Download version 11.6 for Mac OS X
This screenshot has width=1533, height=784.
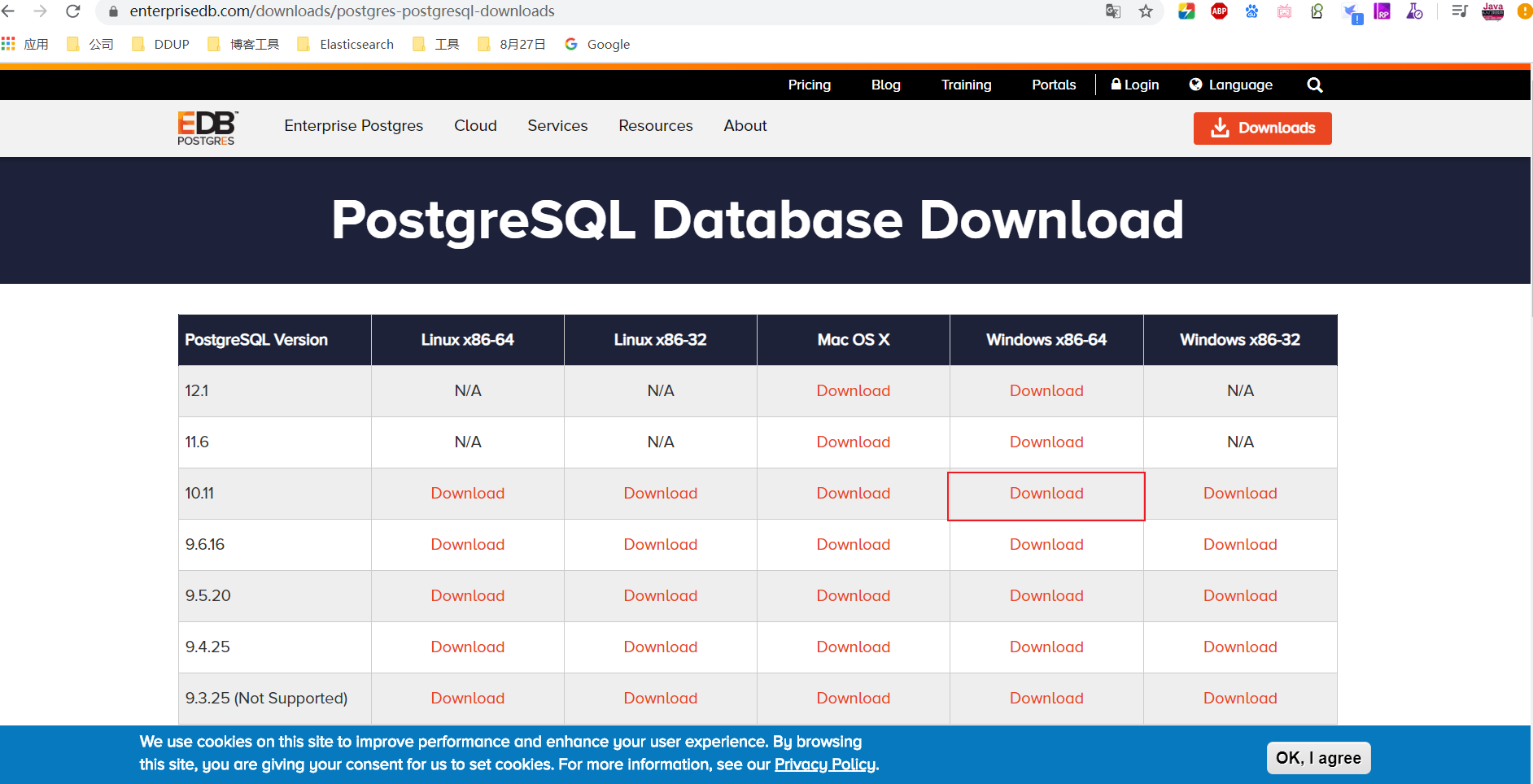854,442
